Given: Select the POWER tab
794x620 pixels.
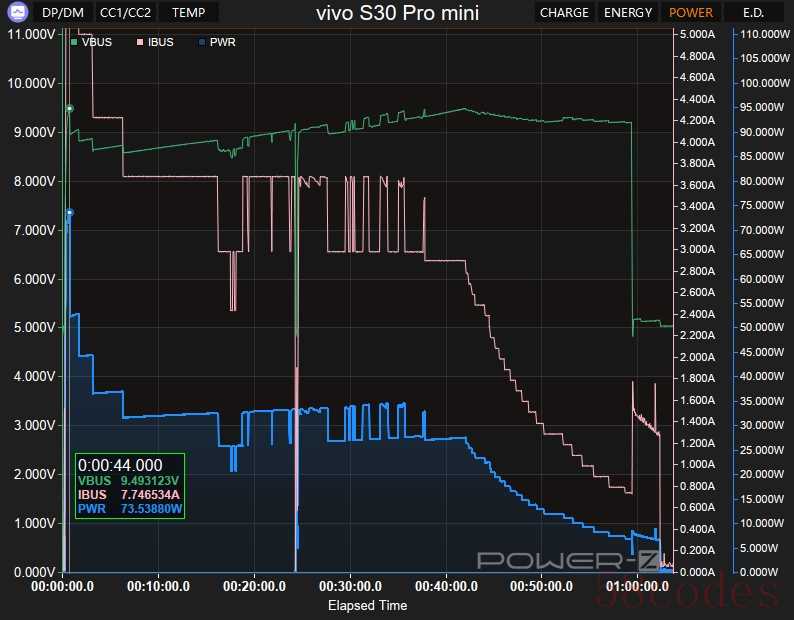Looking at the screenshot, I should pyautogui.click(x=691, y=13).
